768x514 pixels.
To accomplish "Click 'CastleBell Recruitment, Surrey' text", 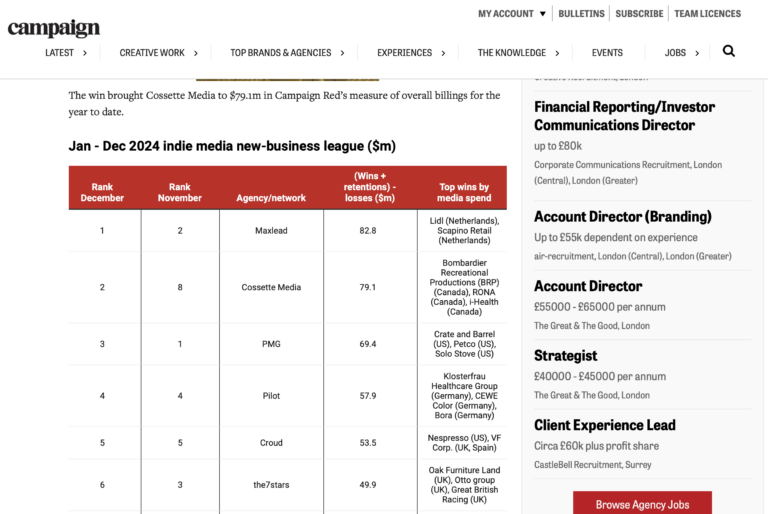I will [593, 465].
